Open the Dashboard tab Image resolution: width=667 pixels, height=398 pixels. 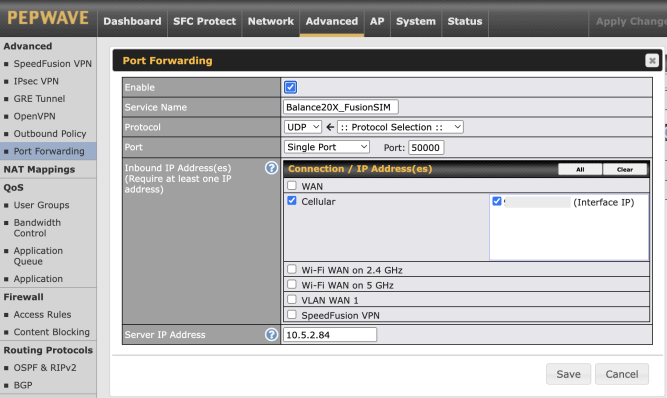pos(132,21)
